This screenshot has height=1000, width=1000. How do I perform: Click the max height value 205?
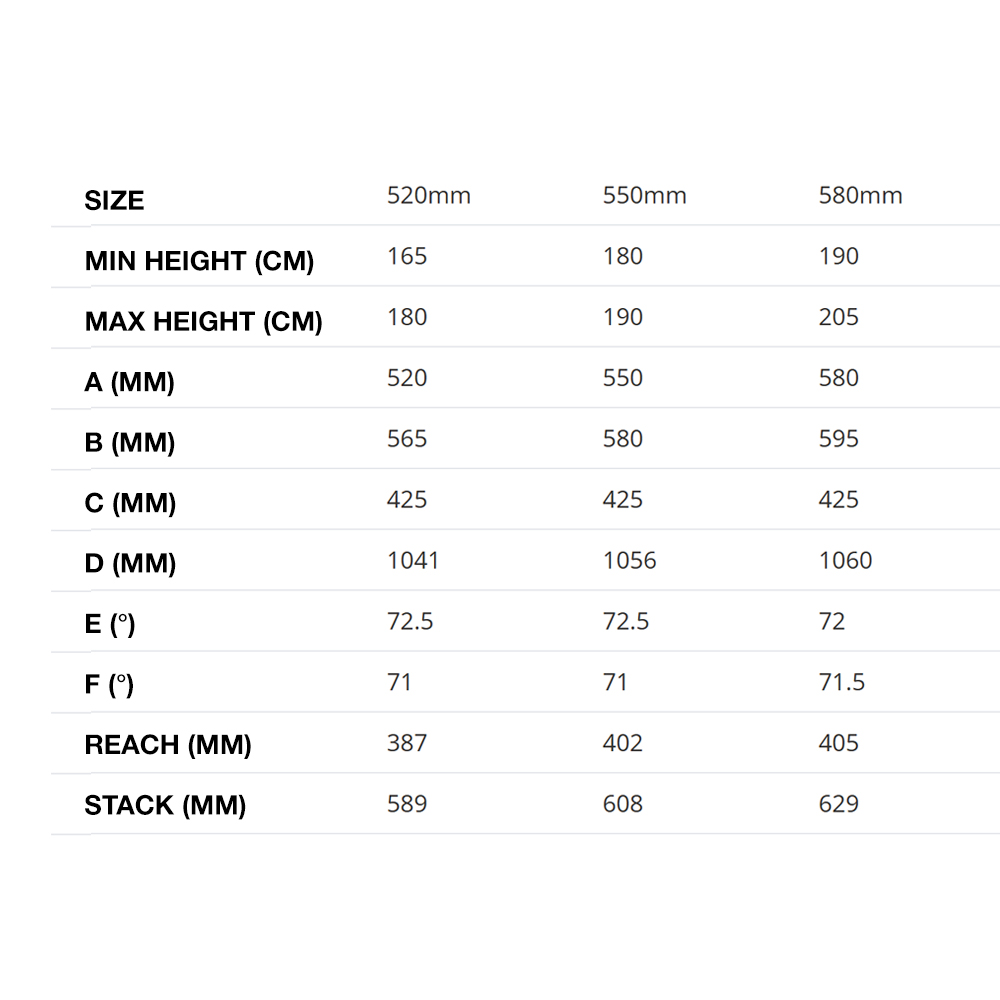coord(838,318)
